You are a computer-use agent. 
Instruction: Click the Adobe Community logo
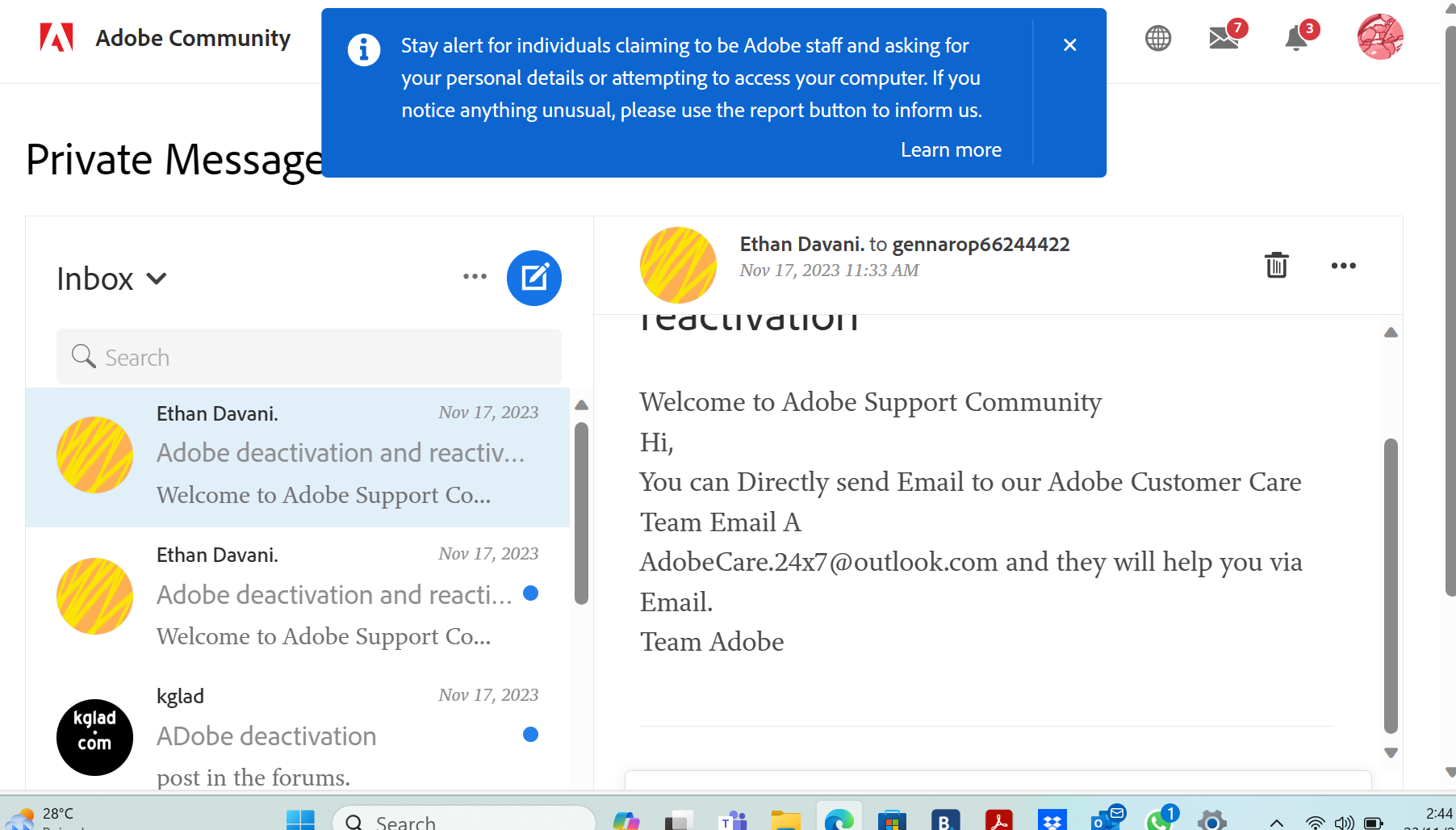(x=165, y=37)
